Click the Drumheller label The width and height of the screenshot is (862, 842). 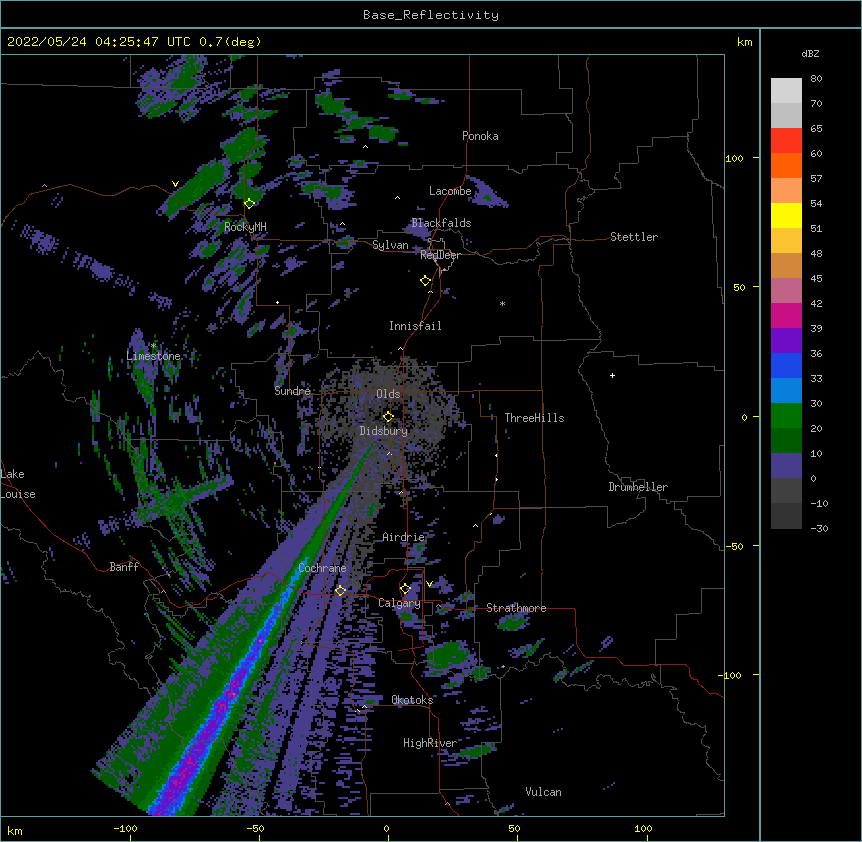pyautogui.click(x=638, y=487)
